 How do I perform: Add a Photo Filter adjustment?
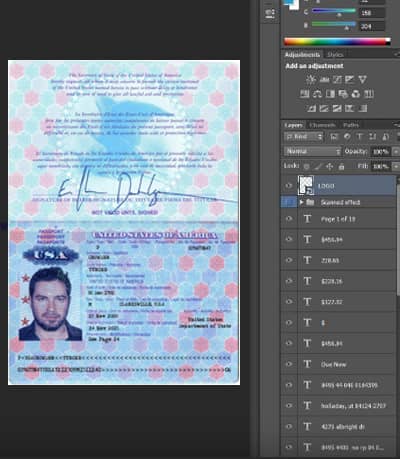tap(343, 94)
